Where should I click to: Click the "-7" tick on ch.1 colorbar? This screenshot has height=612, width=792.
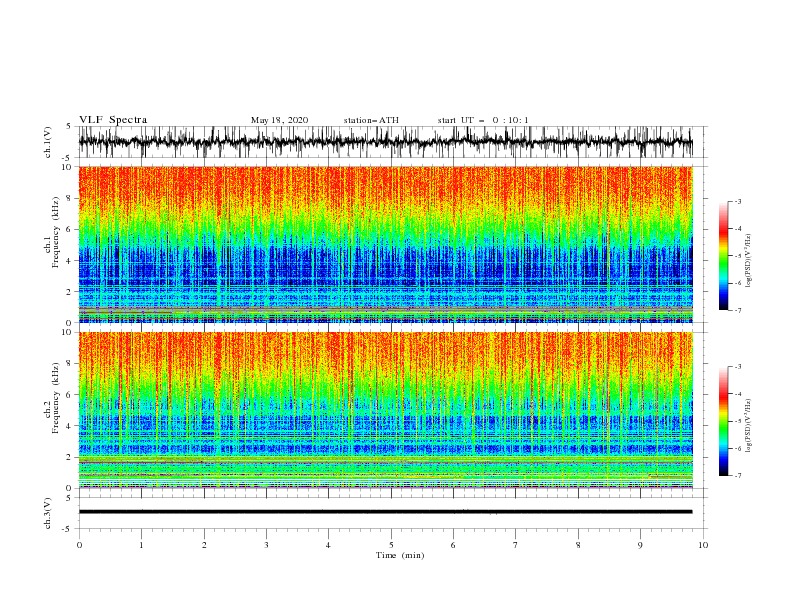point(737,310)
